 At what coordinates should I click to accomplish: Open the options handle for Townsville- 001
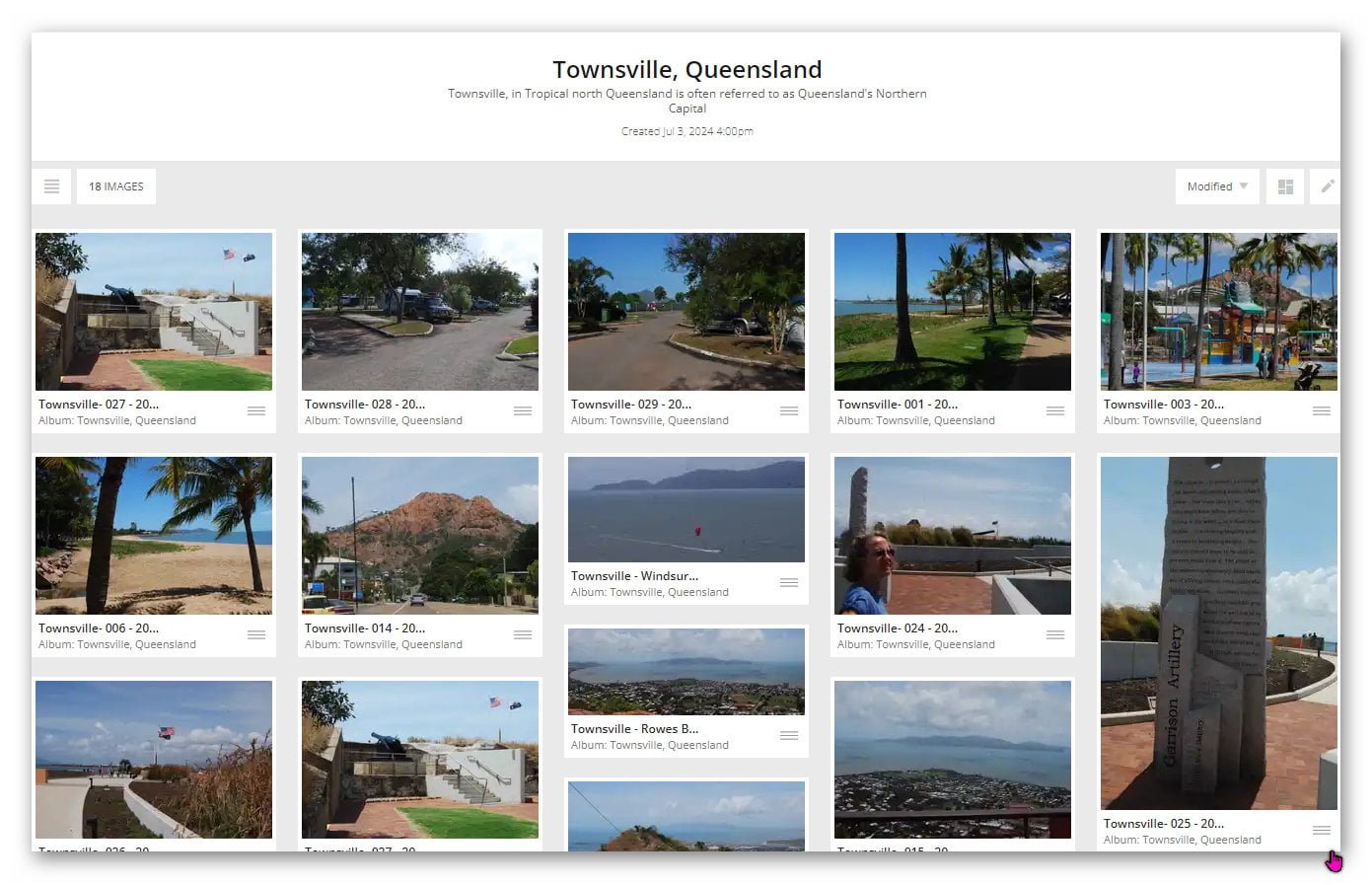[1055, 411]
